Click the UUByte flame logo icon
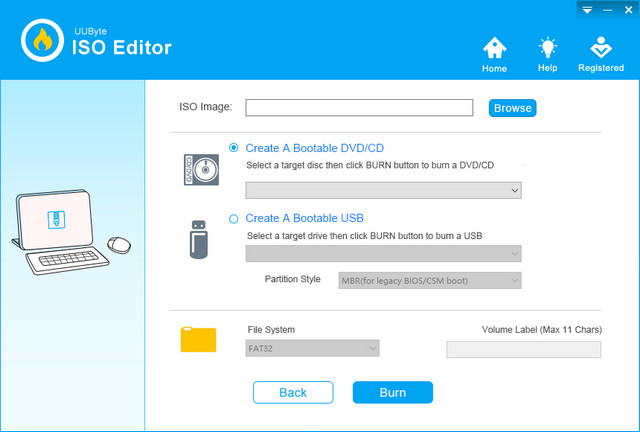 point(41,40)
